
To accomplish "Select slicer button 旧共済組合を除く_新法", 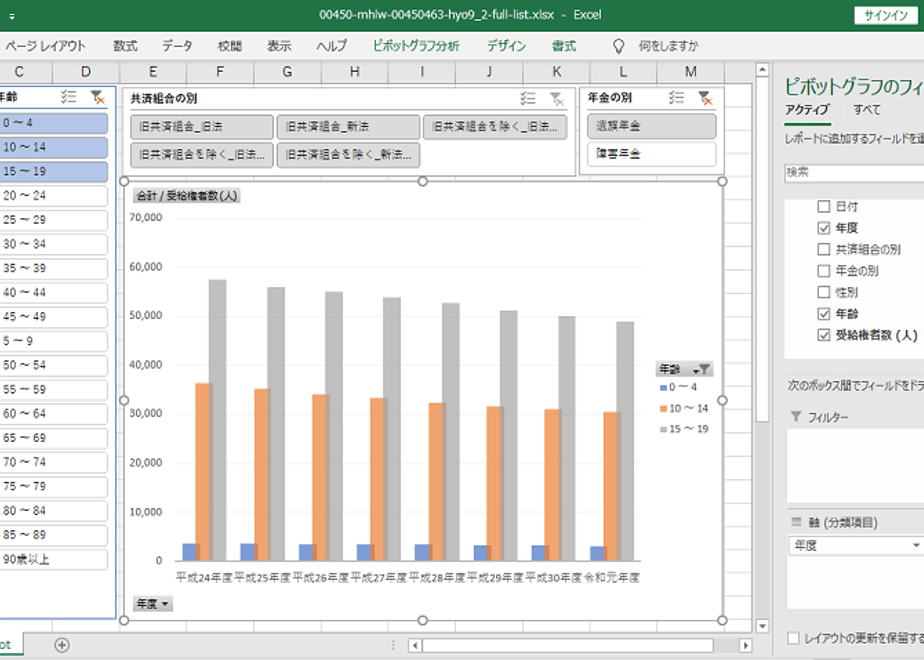I will 348,155.
